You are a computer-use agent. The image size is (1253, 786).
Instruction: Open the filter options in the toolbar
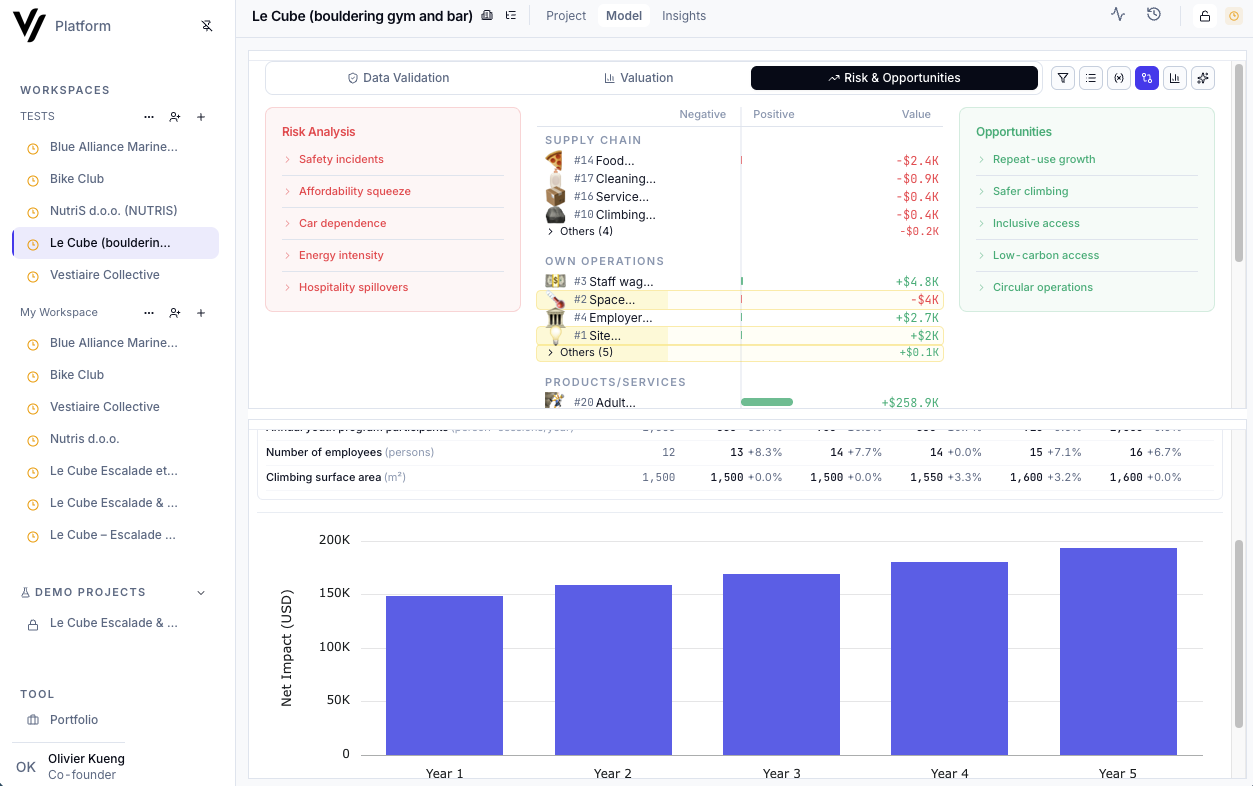(x=1062, y=78)
